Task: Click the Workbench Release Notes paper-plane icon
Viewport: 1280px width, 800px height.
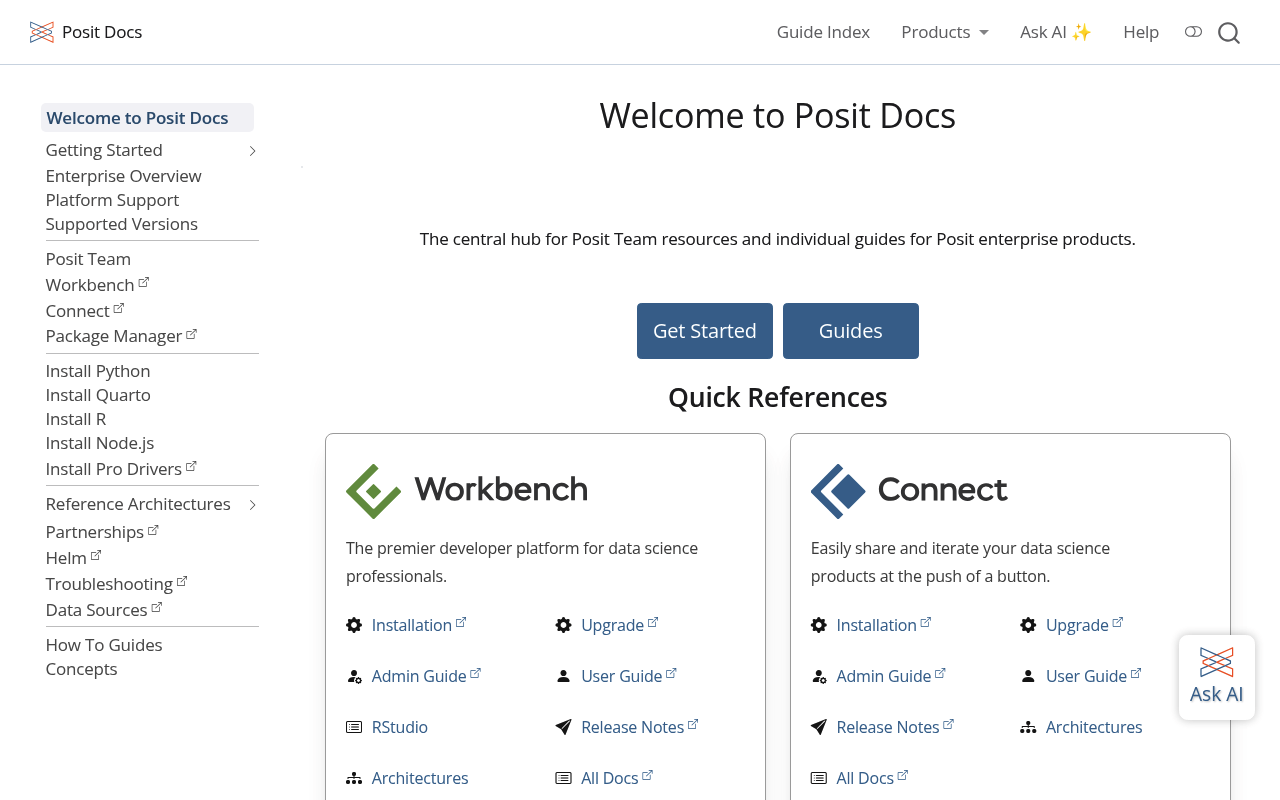Action: point(564,727)
